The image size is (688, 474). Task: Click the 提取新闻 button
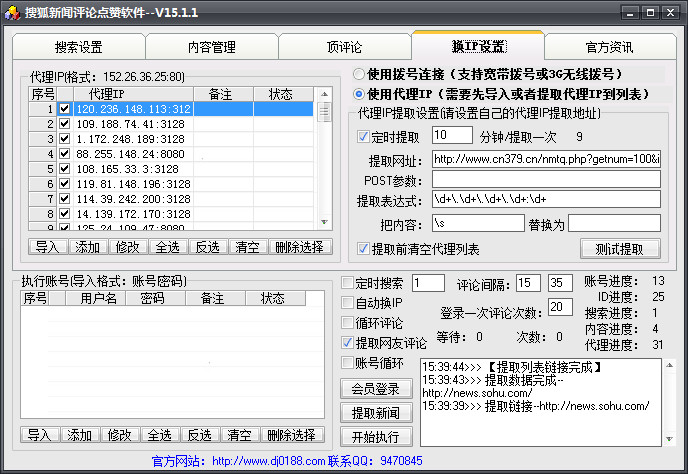click(376, 413)
